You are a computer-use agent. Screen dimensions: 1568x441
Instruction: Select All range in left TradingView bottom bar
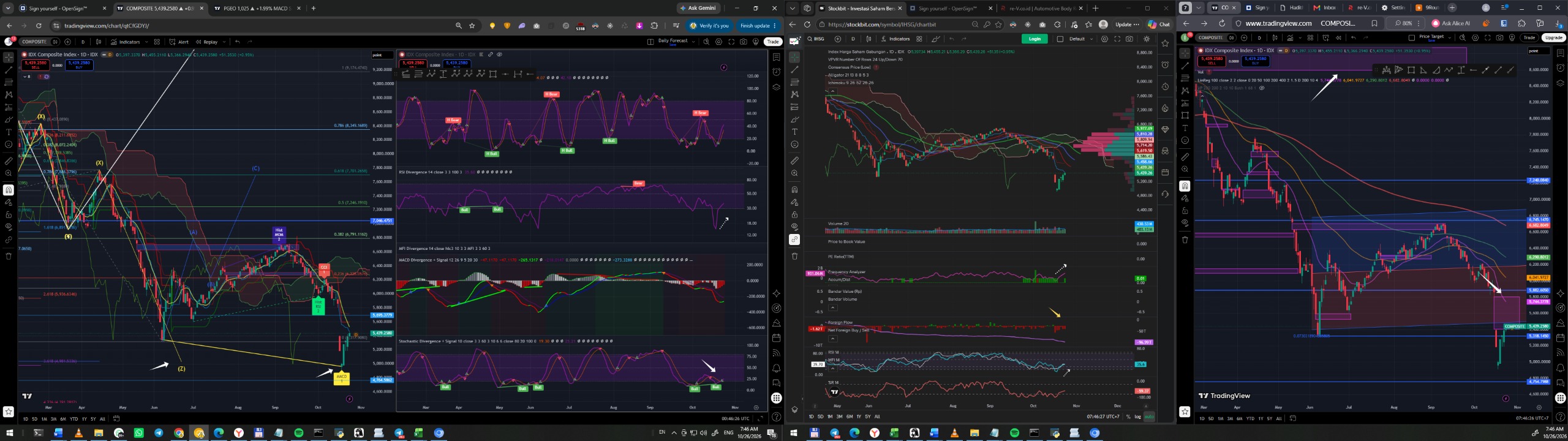pyautogui.click(x=102, y=419)
